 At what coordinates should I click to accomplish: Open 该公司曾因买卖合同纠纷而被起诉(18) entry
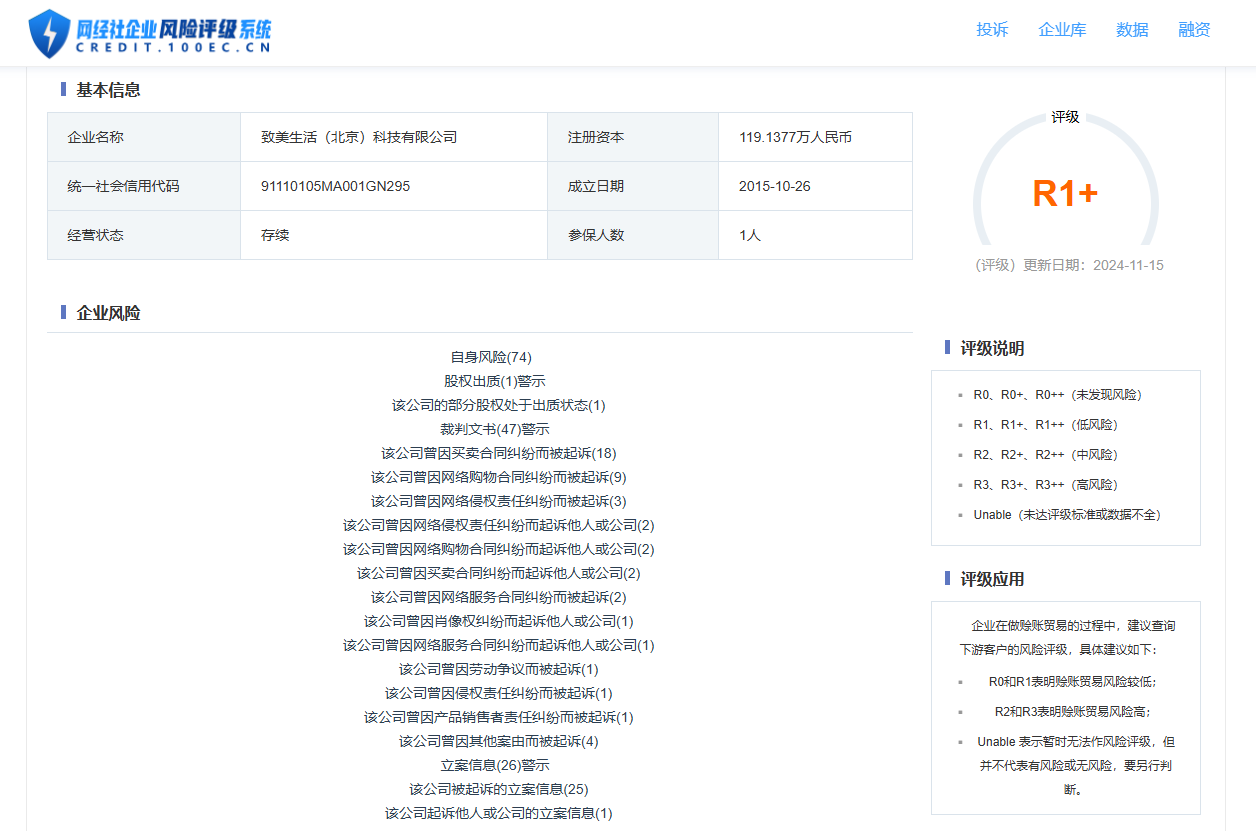(498, 453)
